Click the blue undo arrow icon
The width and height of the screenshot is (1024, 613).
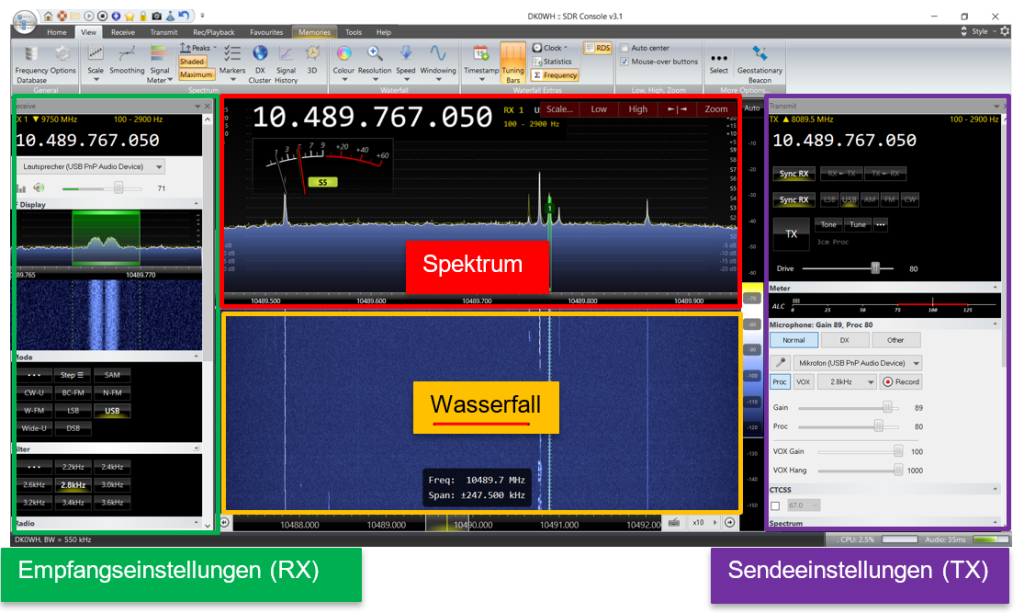184,16
